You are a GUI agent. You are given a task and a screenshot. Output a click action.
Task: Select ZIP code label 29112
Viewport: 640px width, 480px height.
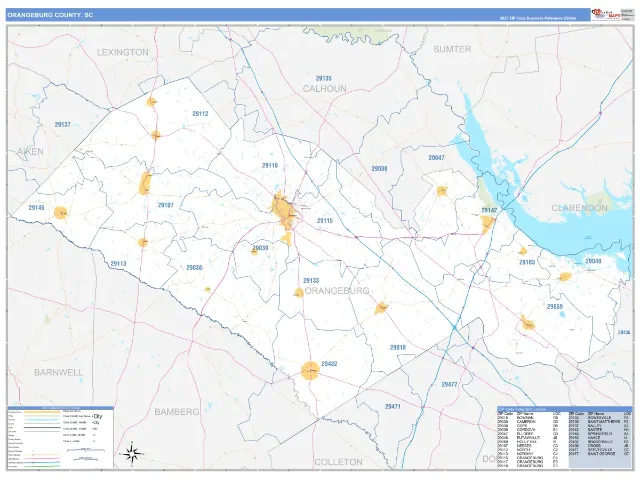(200, 114)
